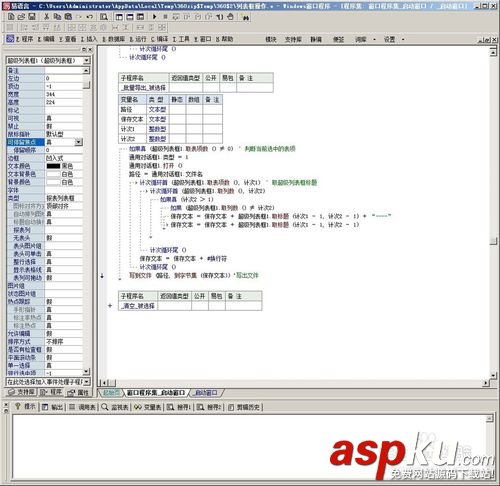Select the 起始页 editor tab
This screenshot has width=500, height=486.
click(111, 393)
